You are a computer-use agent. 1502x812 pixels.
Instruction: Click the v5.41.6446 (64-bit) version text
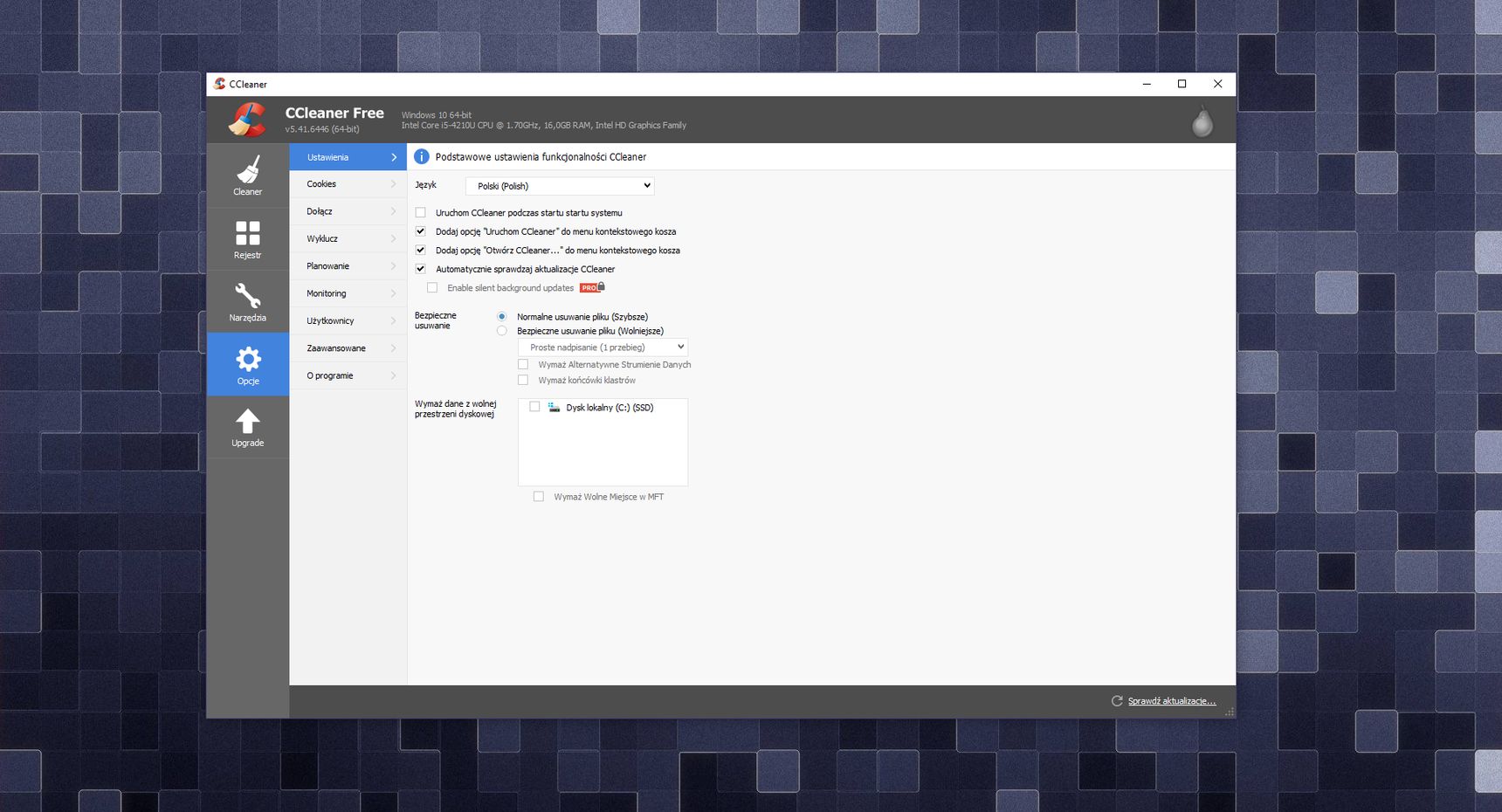click(322, 129)
